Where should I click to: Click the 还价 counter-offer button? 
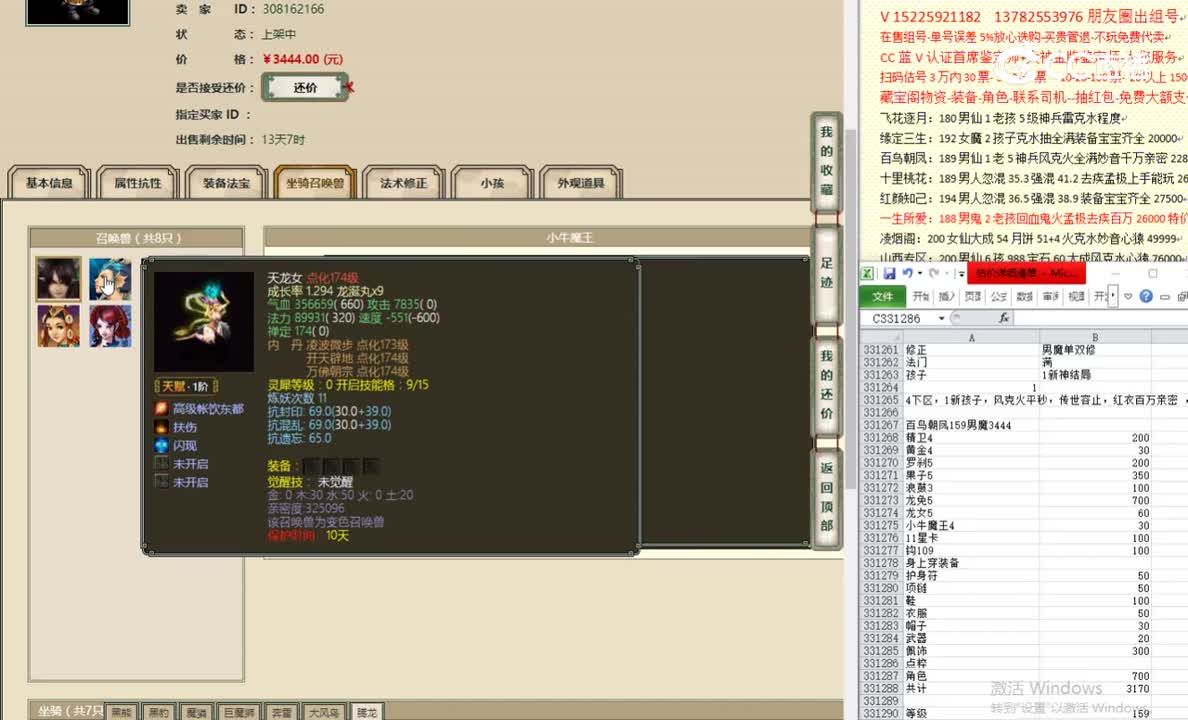(x=304, y=87)
